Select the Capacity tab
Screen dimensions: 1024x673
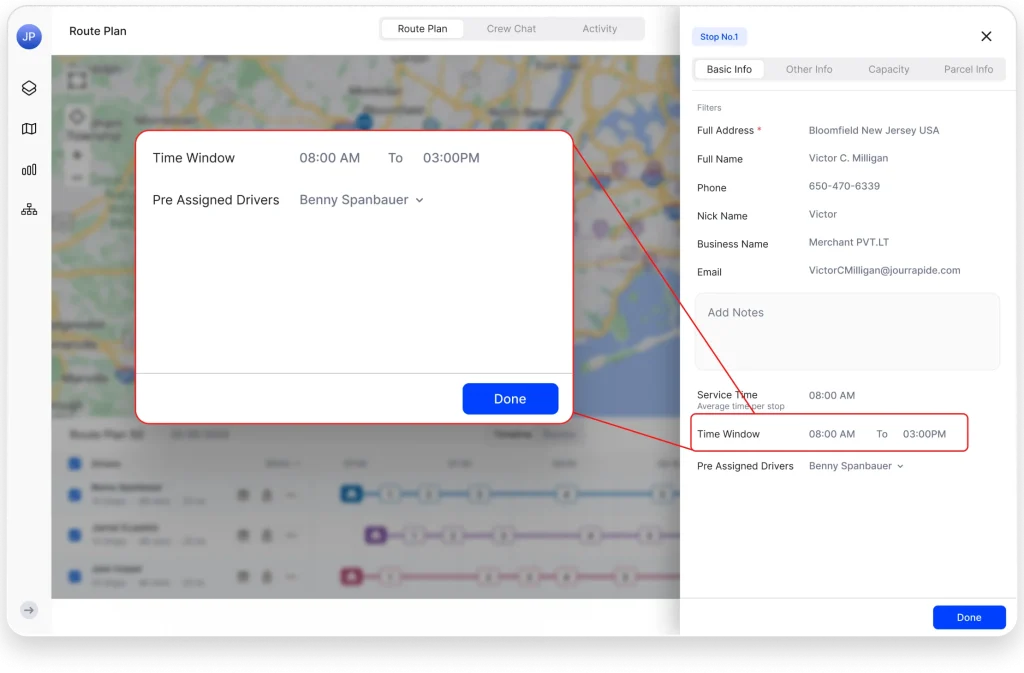[888, 69]
